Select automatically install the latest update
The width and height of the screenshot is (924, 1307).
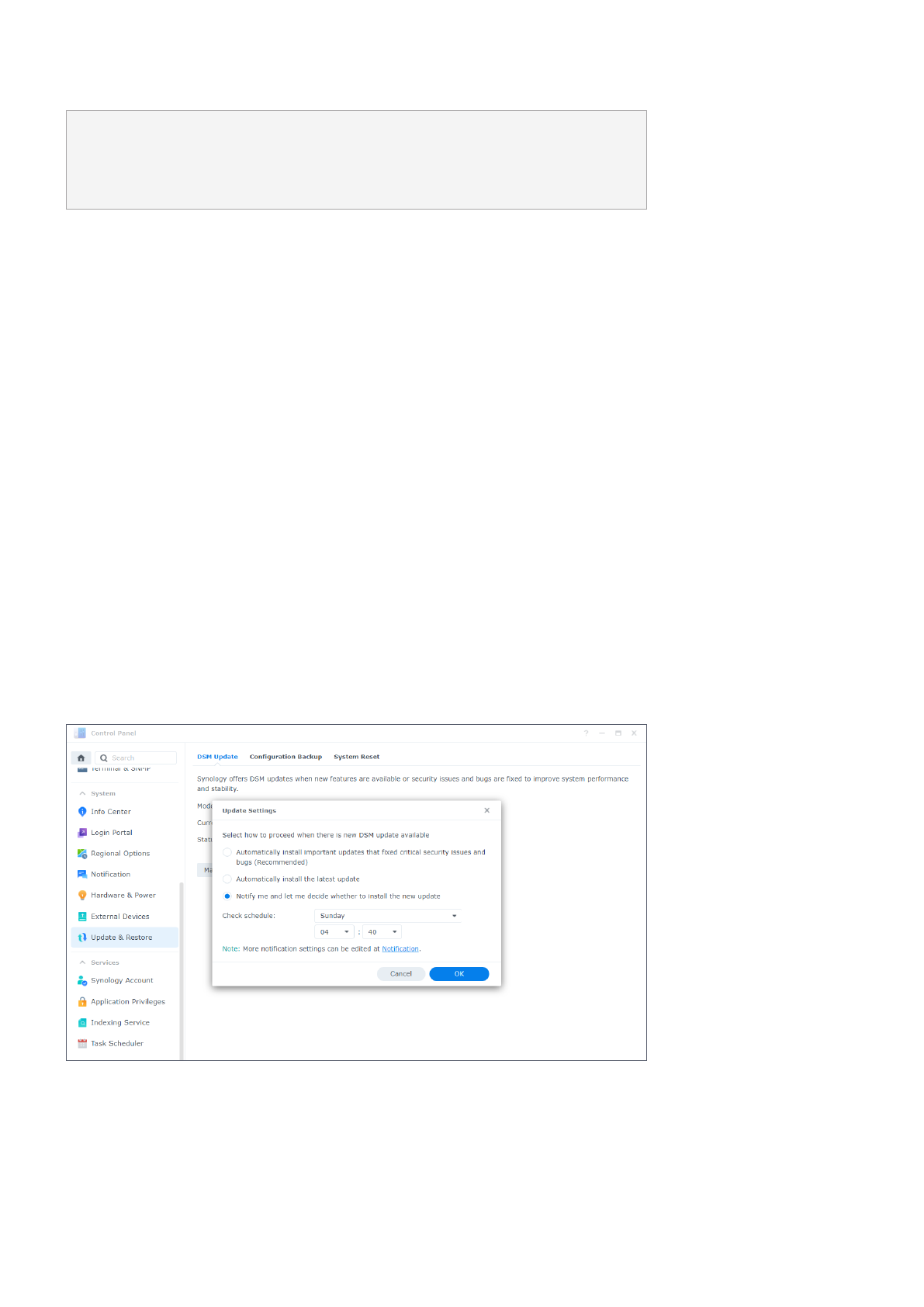click(227, 879)
